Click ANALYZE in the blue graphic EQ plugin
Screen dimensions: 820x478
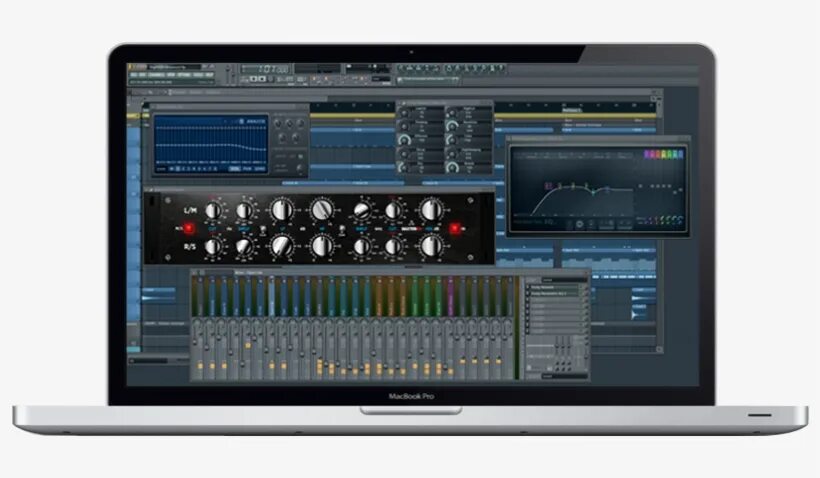(258, 121)
